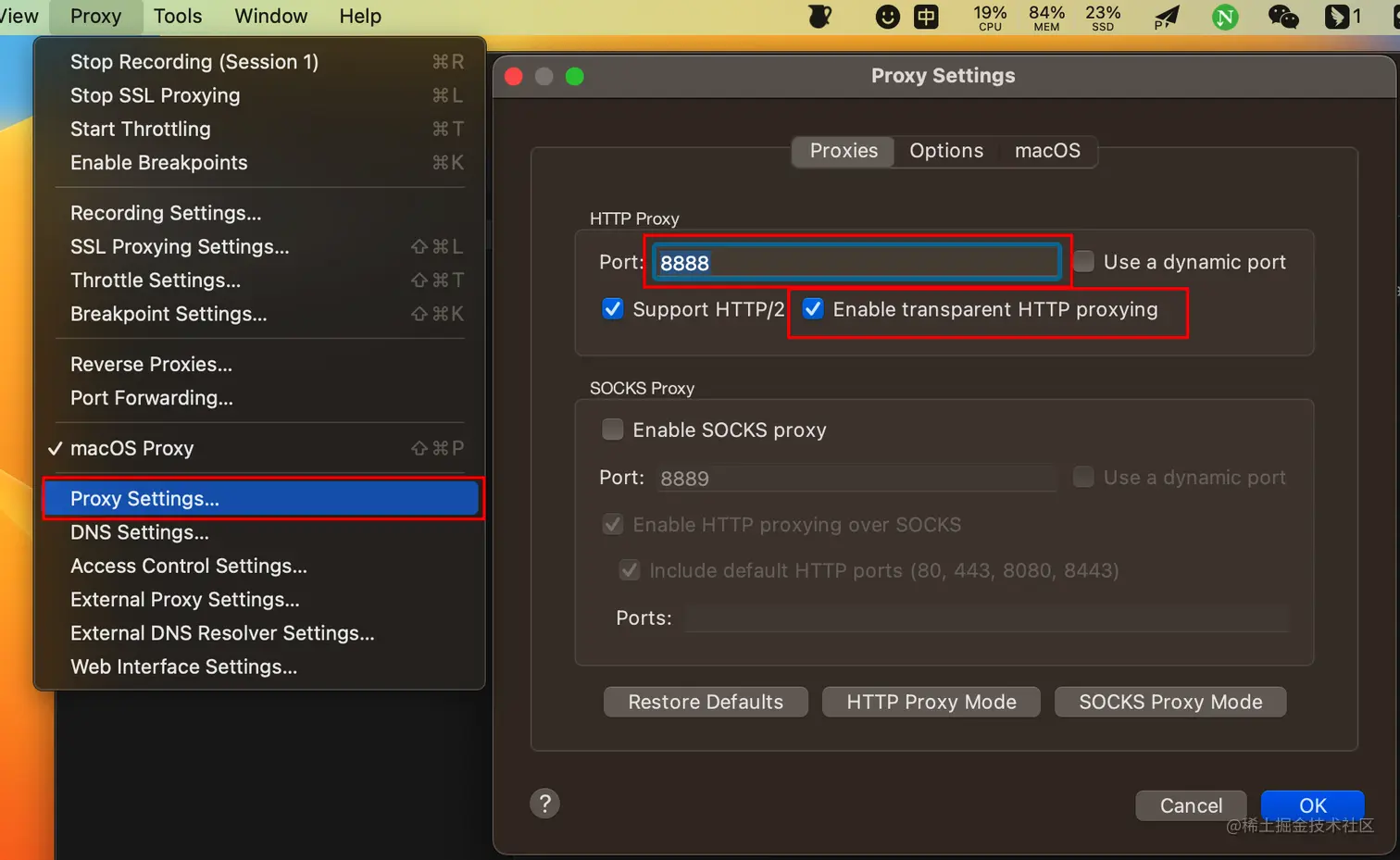Click the 23% SSD usage indicator

[x=1103, y=17]
